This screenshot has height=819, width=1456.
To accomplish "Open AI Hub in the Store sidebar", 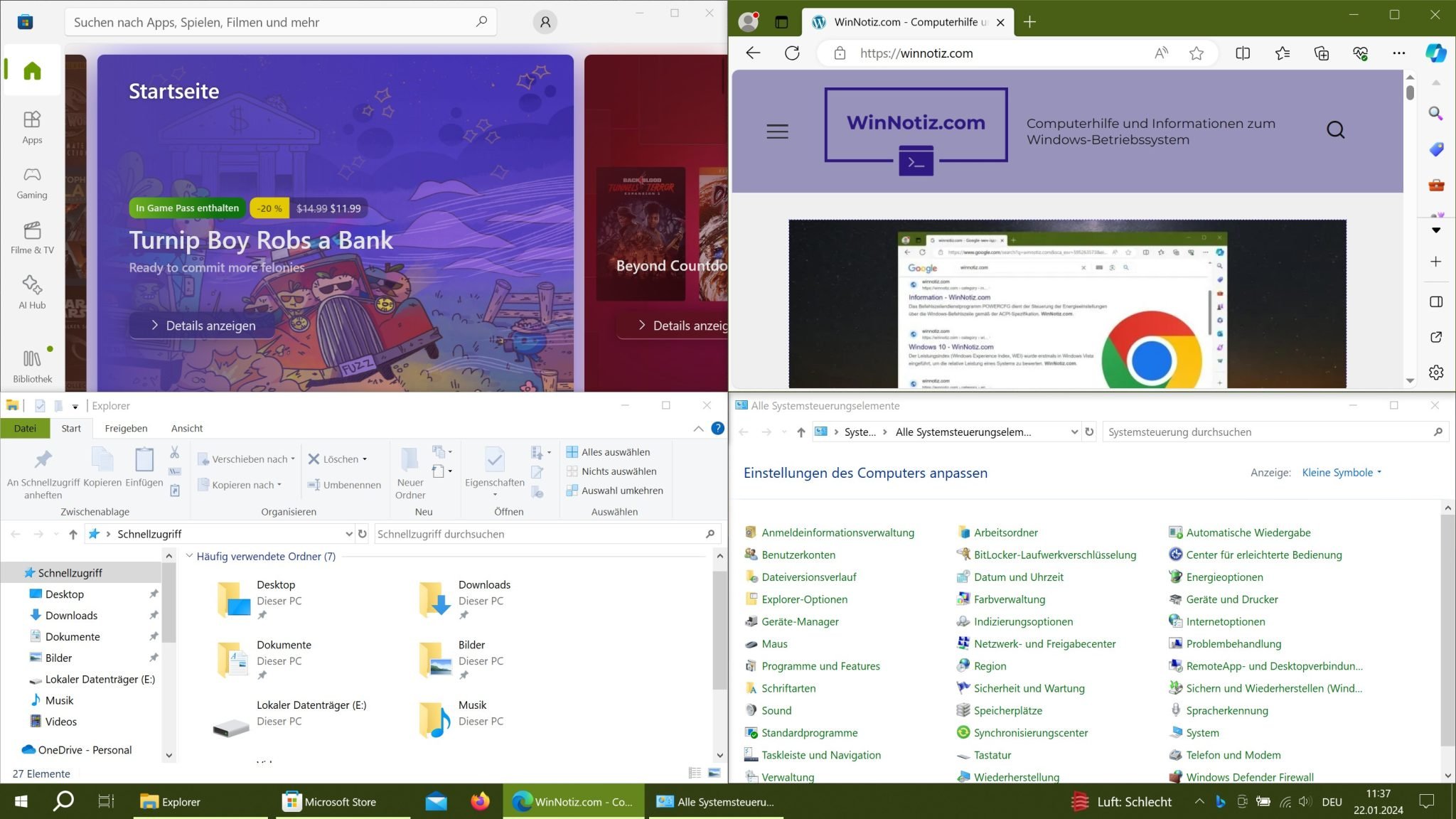I will click(x=31, y=293).
